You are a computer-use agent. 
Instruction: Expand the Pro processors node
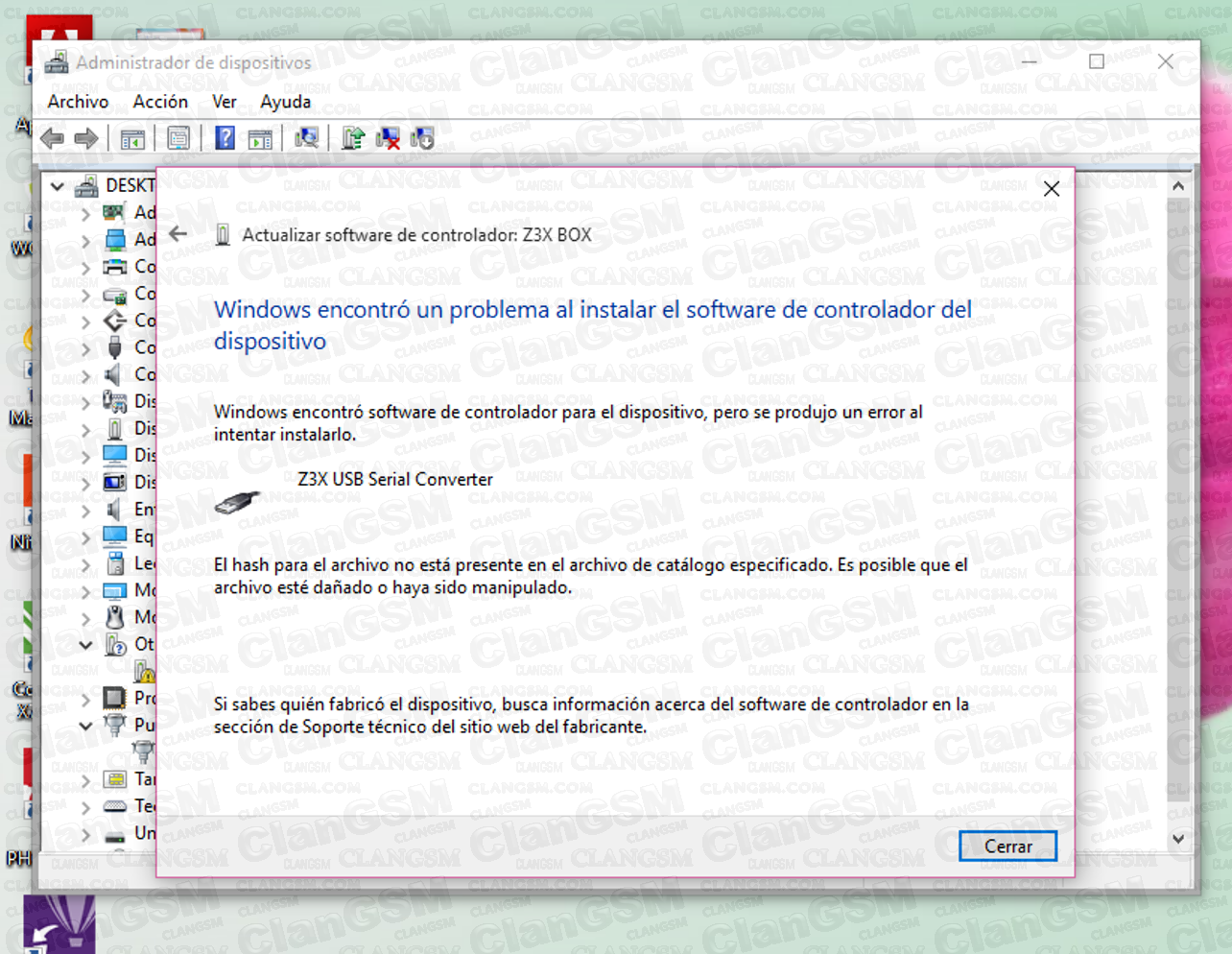point(85,698)
